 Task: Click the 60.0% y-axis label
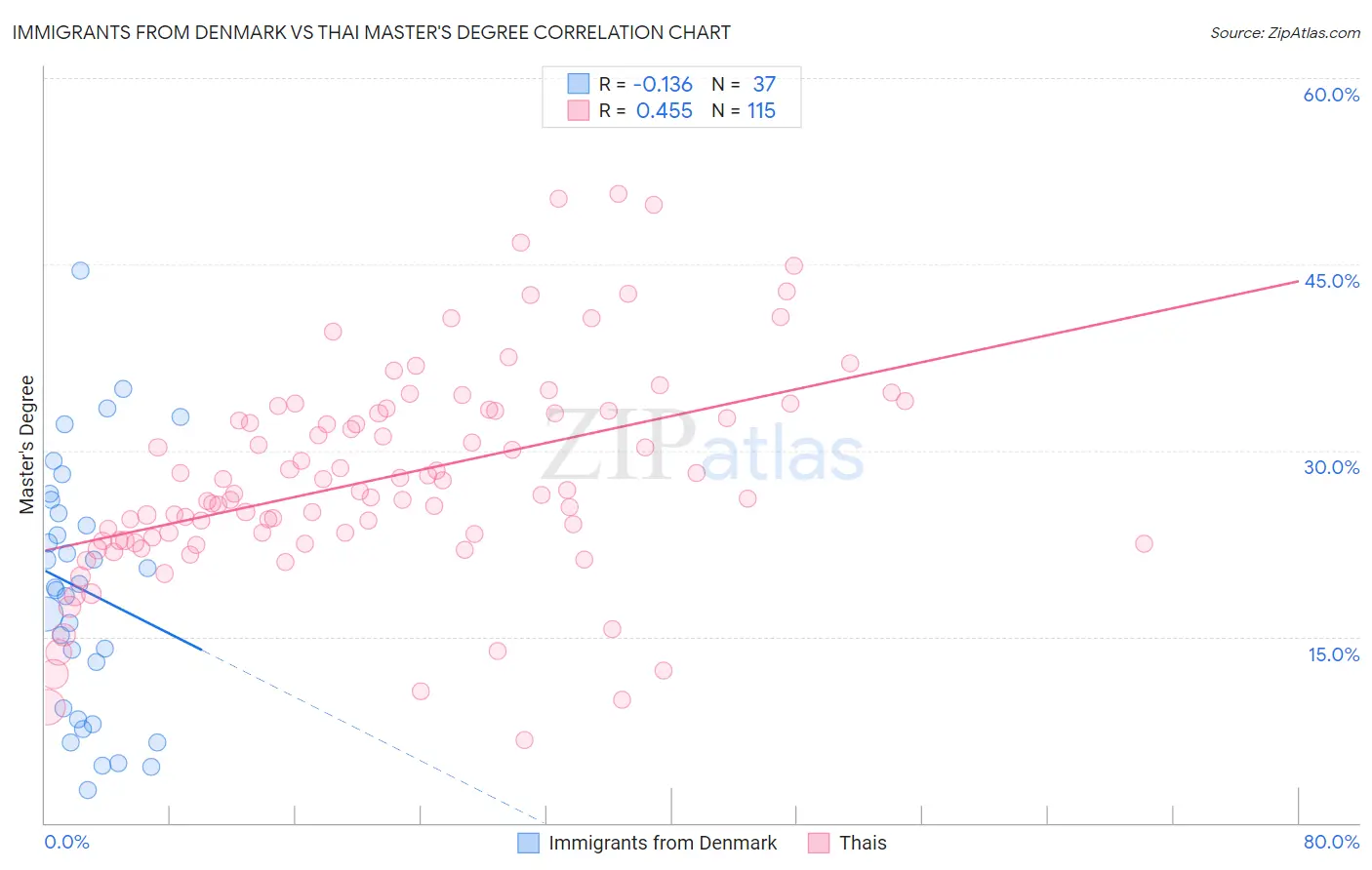[x=1331, y=95]
